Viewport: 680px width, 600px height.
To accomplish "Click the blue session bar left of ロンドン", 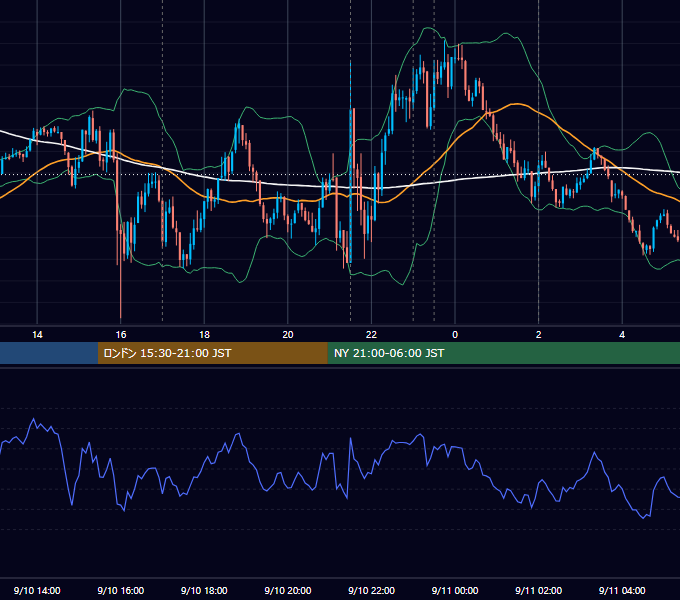I will pos(49,353).
